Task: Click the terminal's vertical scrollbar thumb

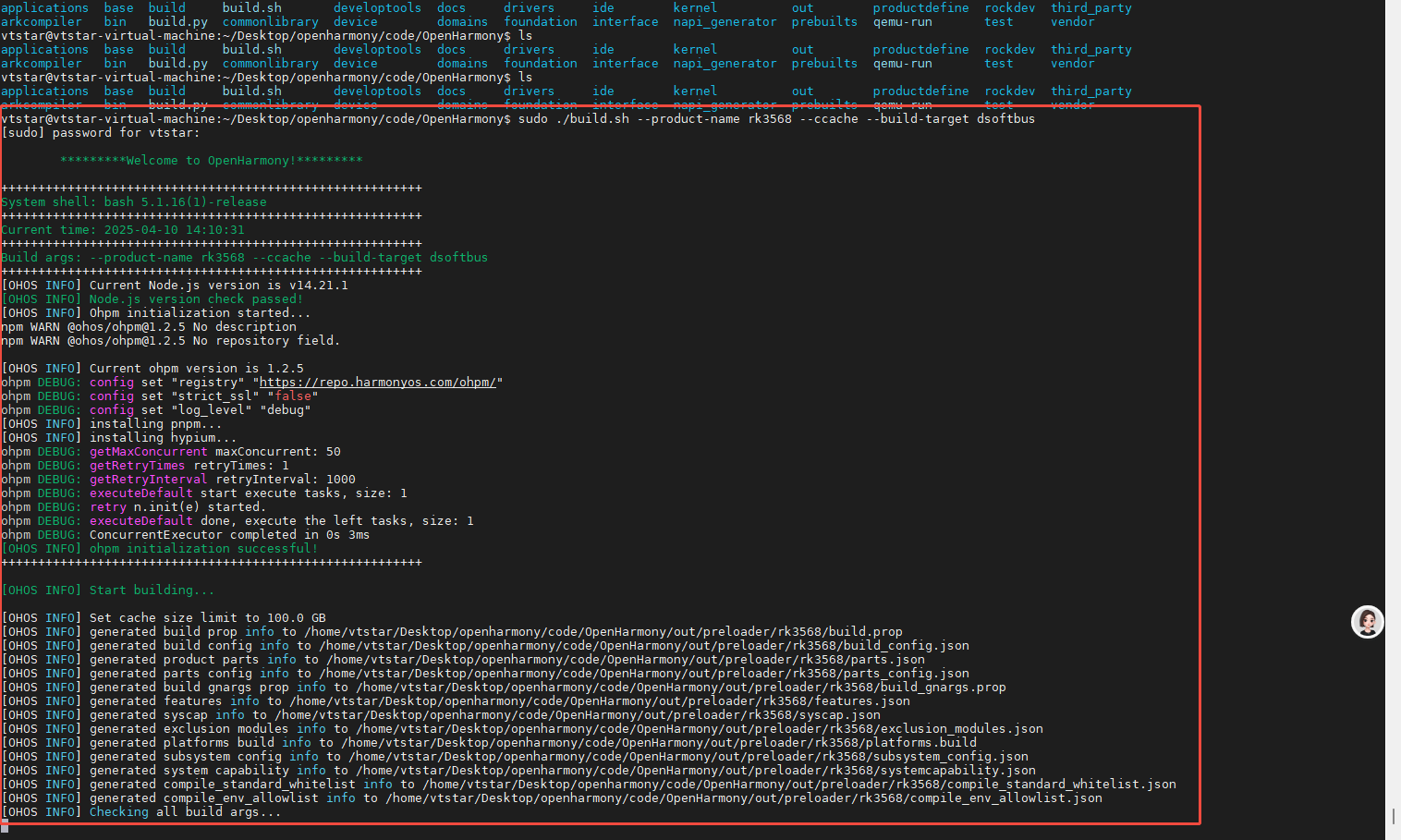Action: coord(1394,817)
